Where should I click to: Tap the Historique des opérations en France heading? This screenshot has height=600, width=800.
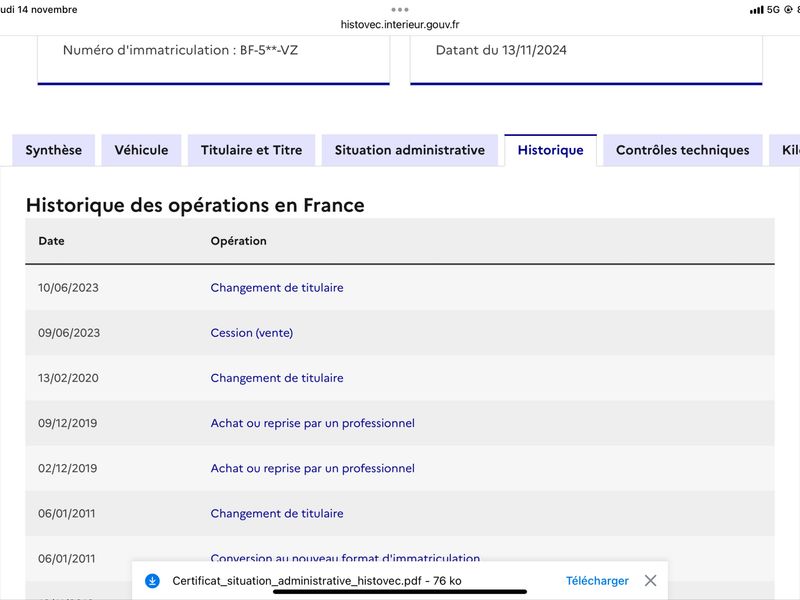(x=195, y=205)
